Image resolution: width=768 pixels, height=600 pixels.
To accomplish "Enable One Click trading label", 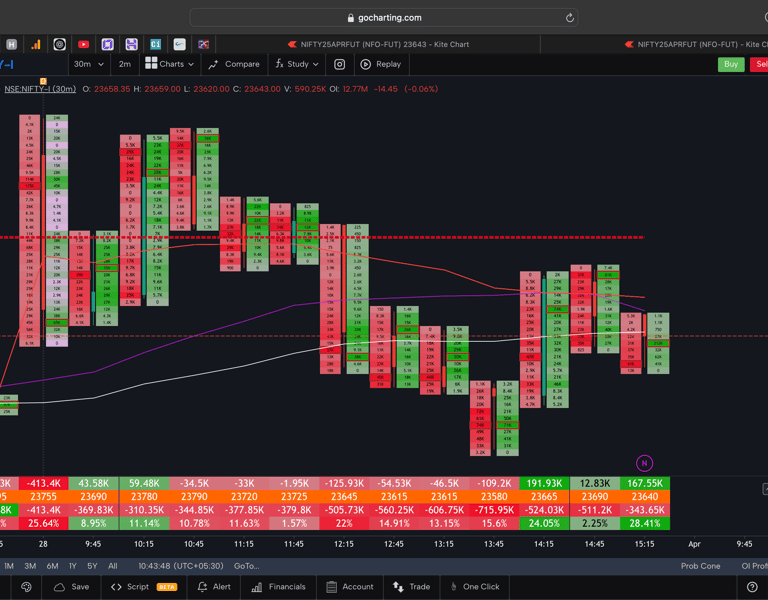I will click(x=481, y=587).
